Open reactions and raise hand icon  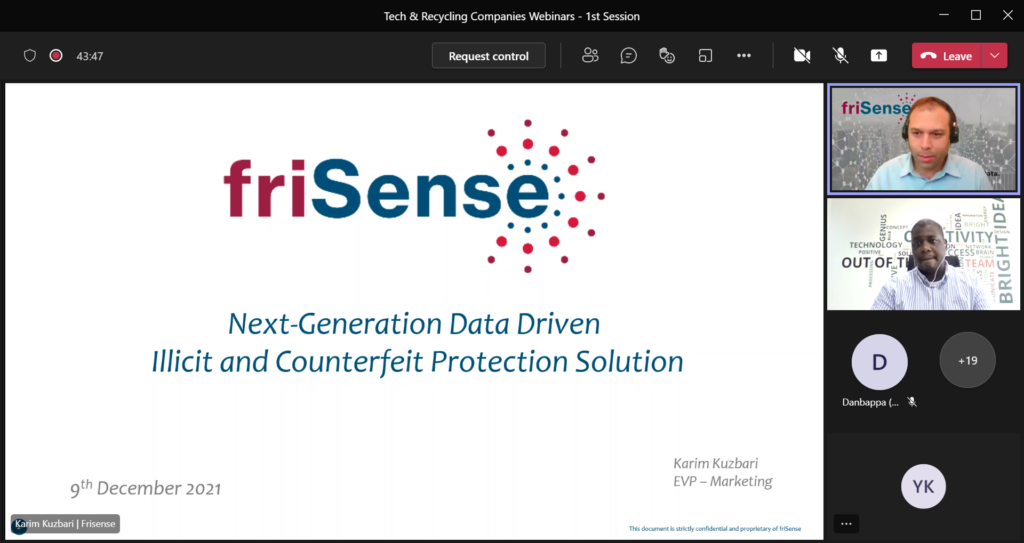pyautogui.click(x=667, y=56)
